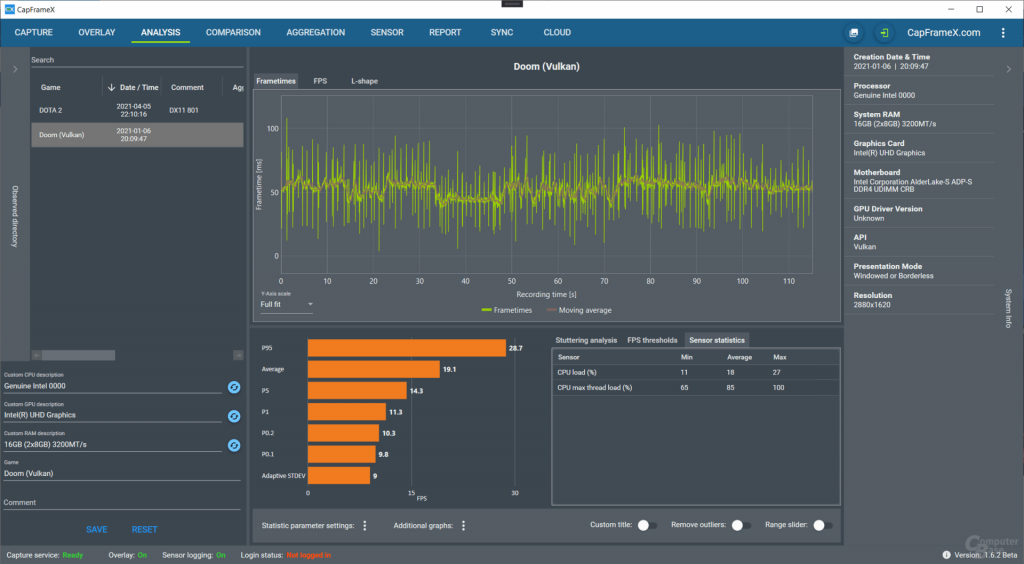The image size is (1024, 564).
Task: Reset custom CPU description with refresh icon
Action: click(234, 387)
